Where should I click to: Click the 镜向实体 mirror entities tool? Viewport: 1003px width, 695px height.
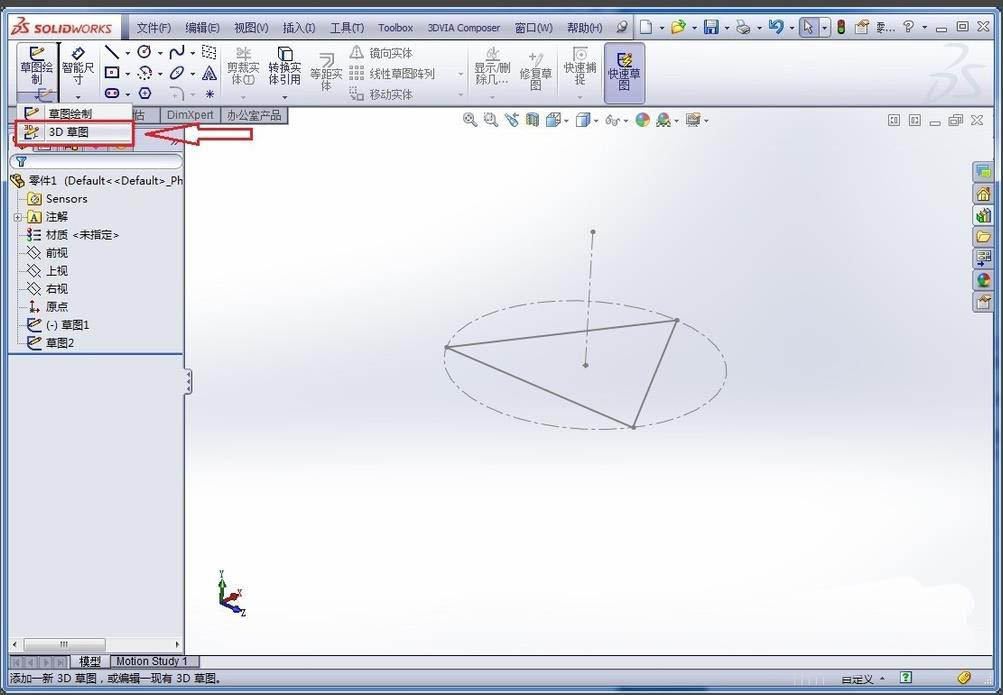381,52
